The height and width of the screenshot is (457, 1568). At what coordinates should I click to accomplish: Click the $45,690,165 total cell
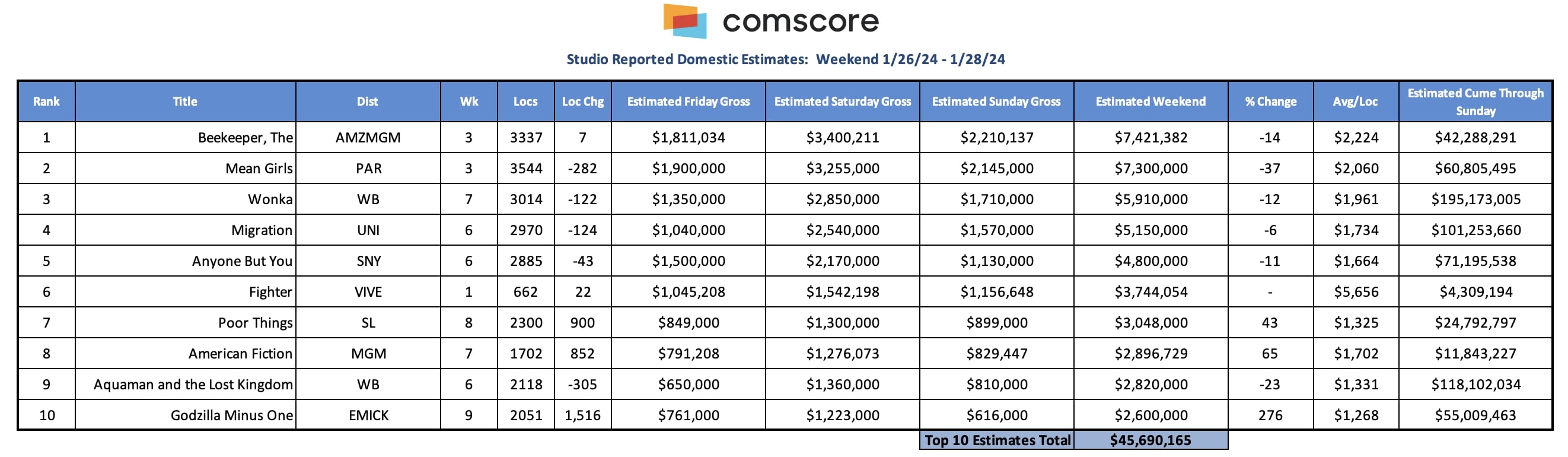1150,440
